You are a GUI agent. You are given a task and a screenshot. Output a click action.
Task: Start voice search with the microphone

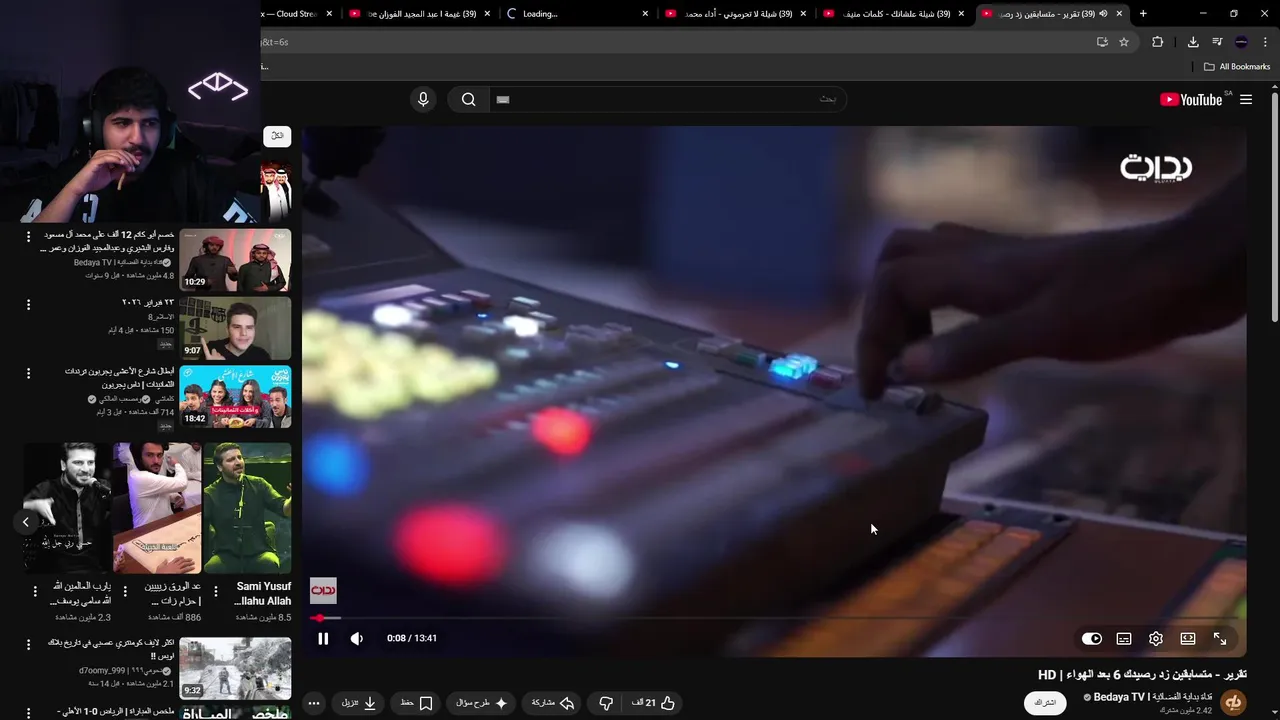(423, 99)
